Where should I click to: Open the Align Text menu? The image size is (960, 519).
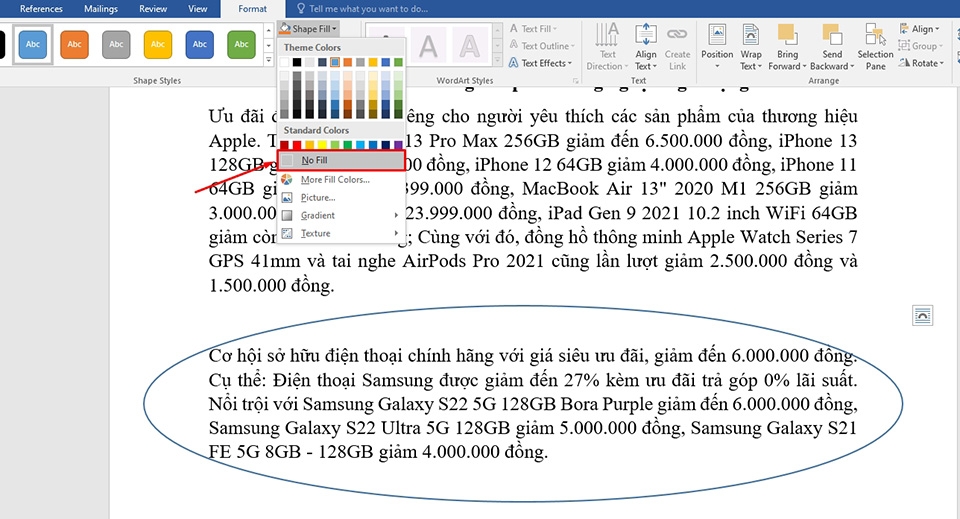click(645, 47)
